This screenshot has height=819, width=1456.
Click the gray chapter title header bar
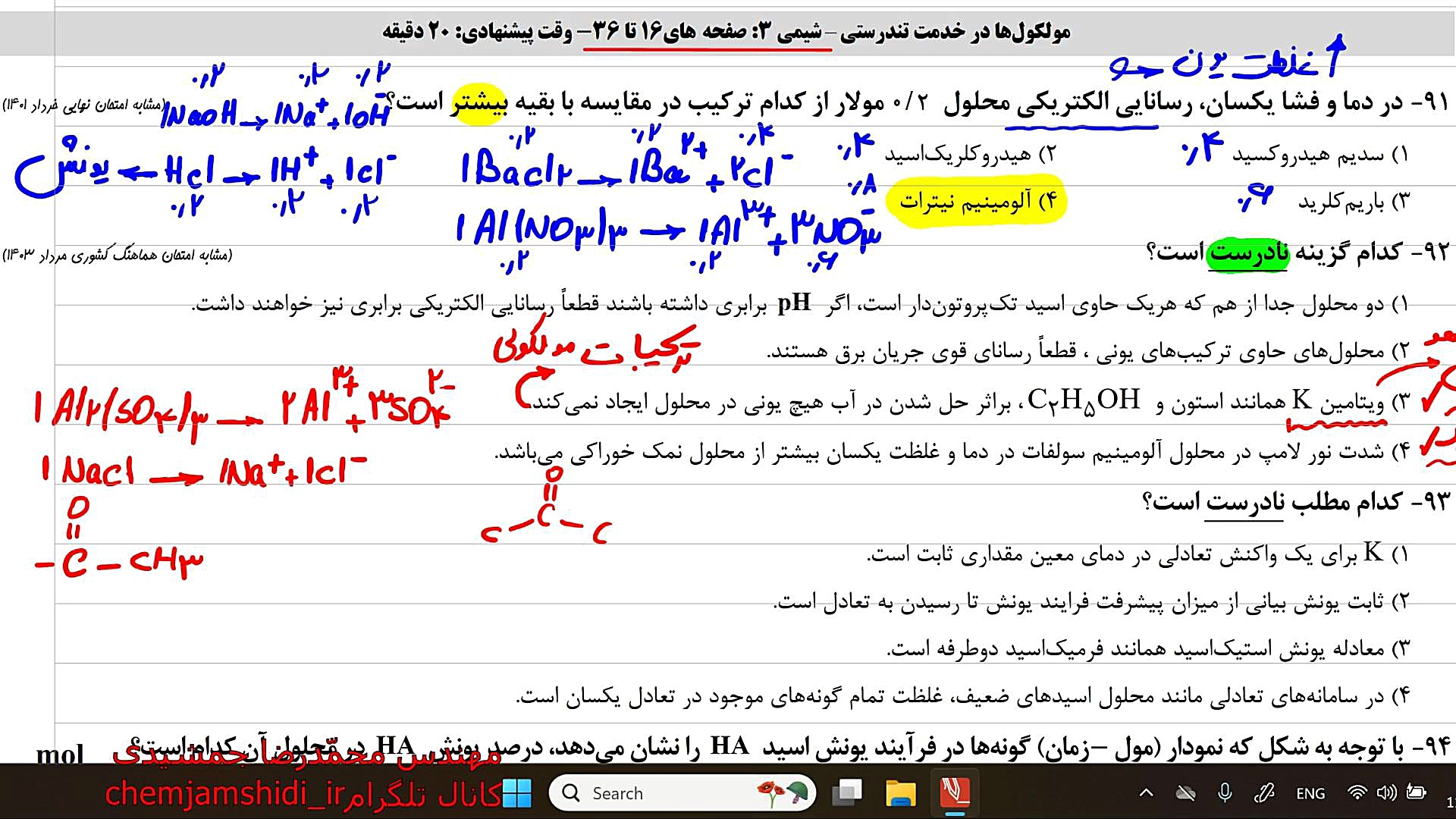[726, 32]
